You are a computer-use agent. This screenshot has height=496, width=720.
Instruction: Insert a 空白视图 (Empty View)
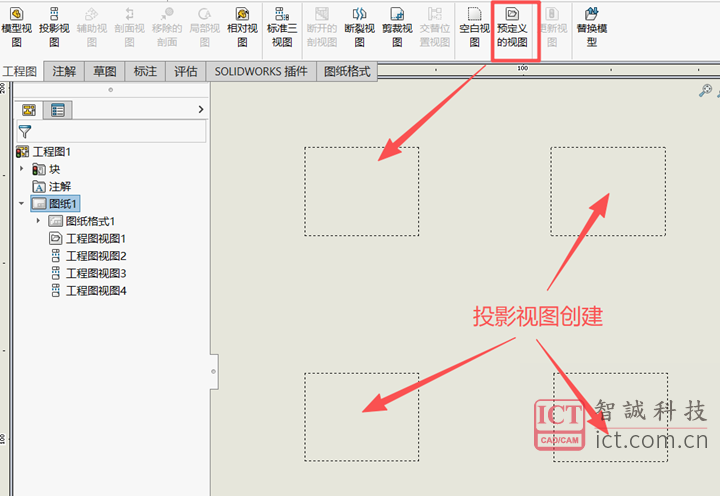click(x=475, y=27)
